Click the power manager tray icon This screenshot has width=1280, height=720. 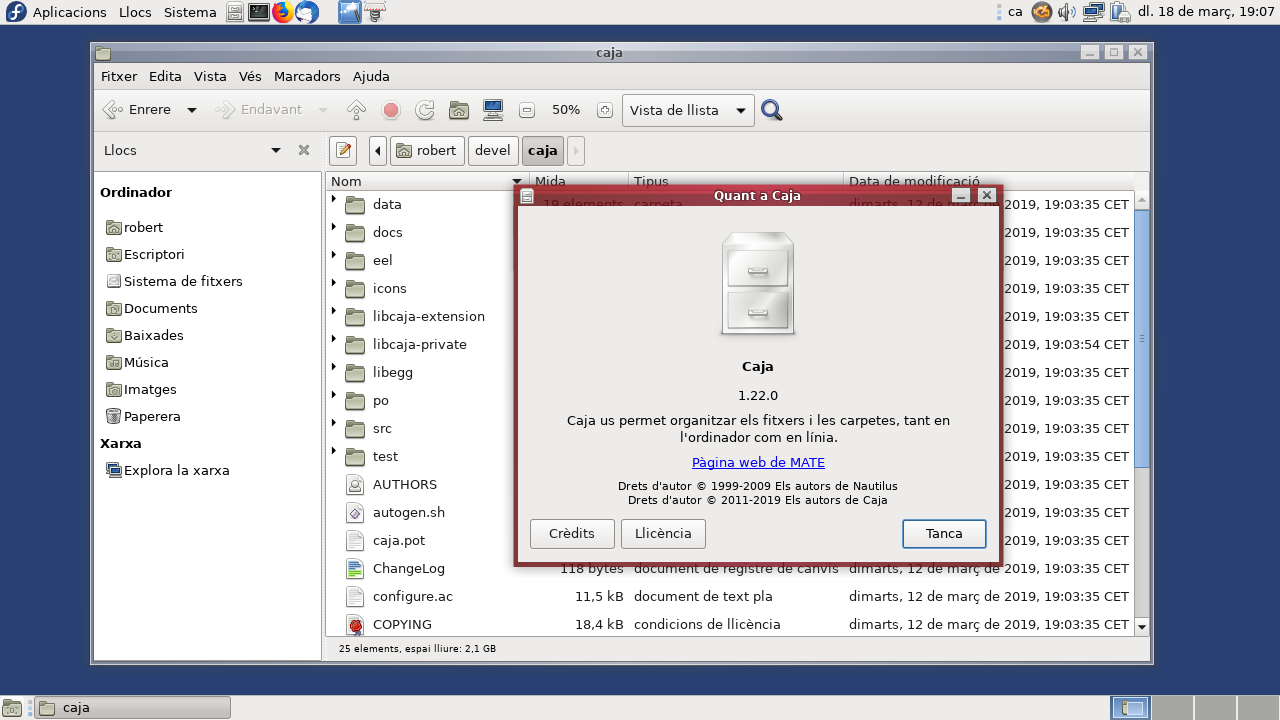(1119, 12)
